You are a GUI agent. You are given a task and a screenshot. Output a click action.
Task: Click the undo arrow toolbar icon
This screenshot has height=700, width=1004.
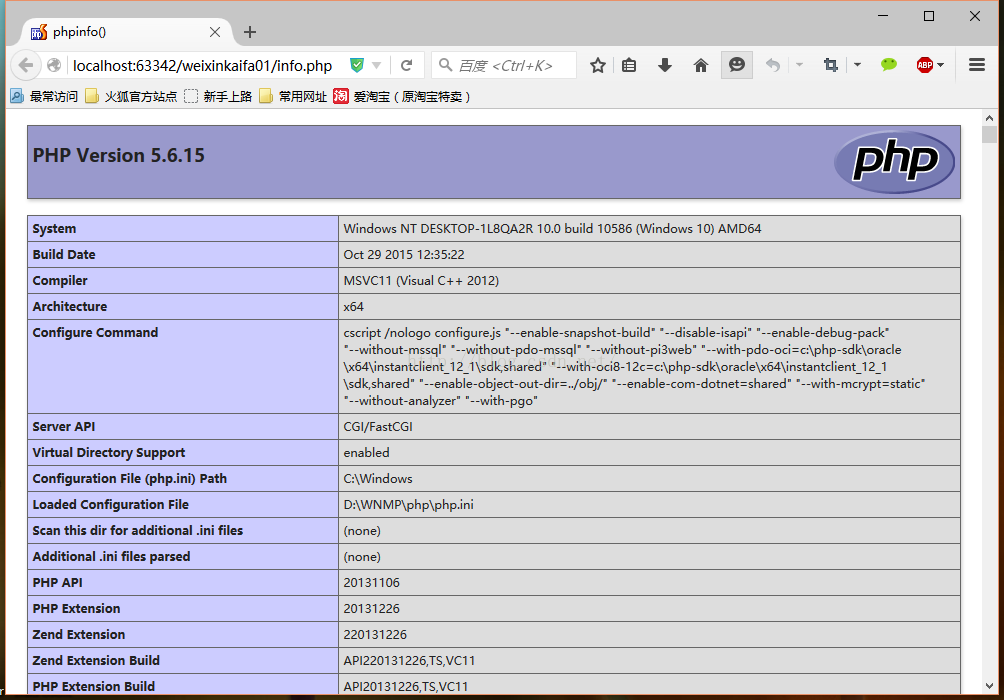[773, 65]
